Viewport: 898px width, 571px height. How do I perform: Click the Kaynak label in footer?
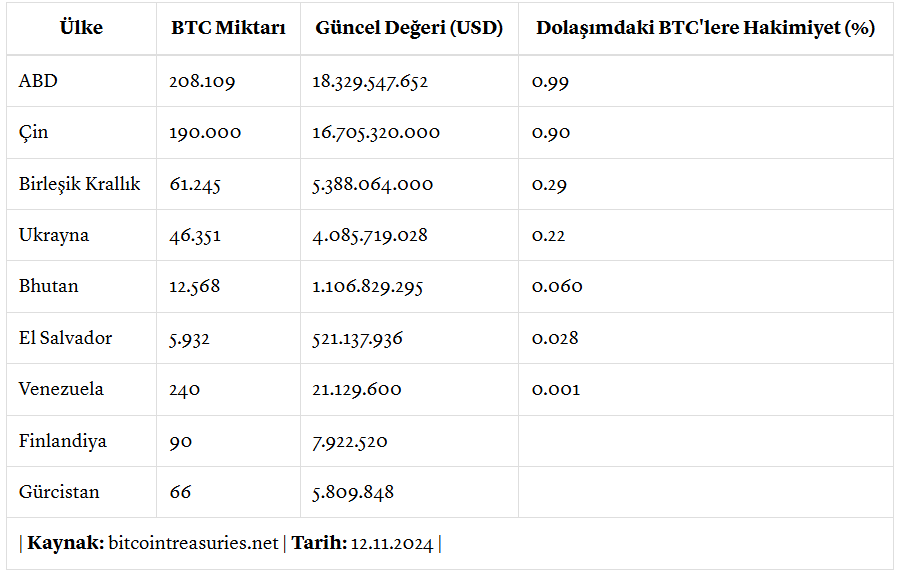[64, 544]
